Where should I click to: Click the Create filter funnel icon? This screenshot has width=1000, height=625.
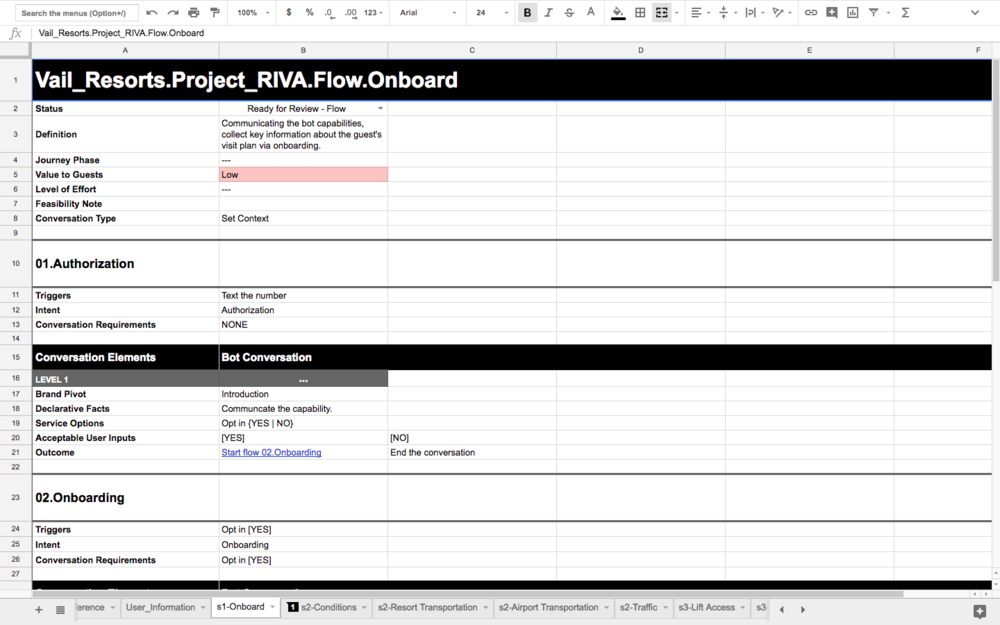pyautogui.click(x=874, y=13)
